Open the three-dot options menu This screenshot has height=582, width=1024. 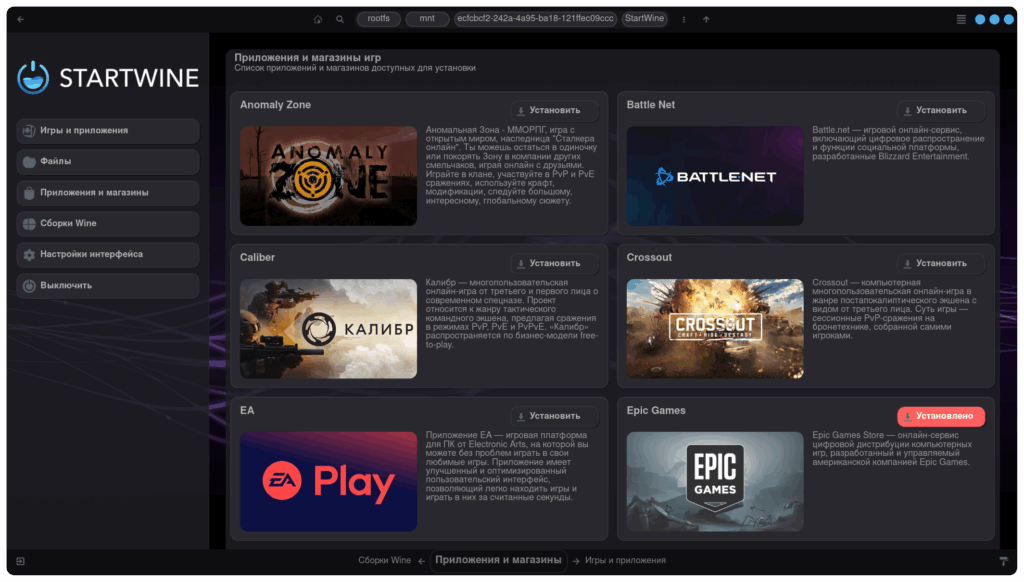684,20
